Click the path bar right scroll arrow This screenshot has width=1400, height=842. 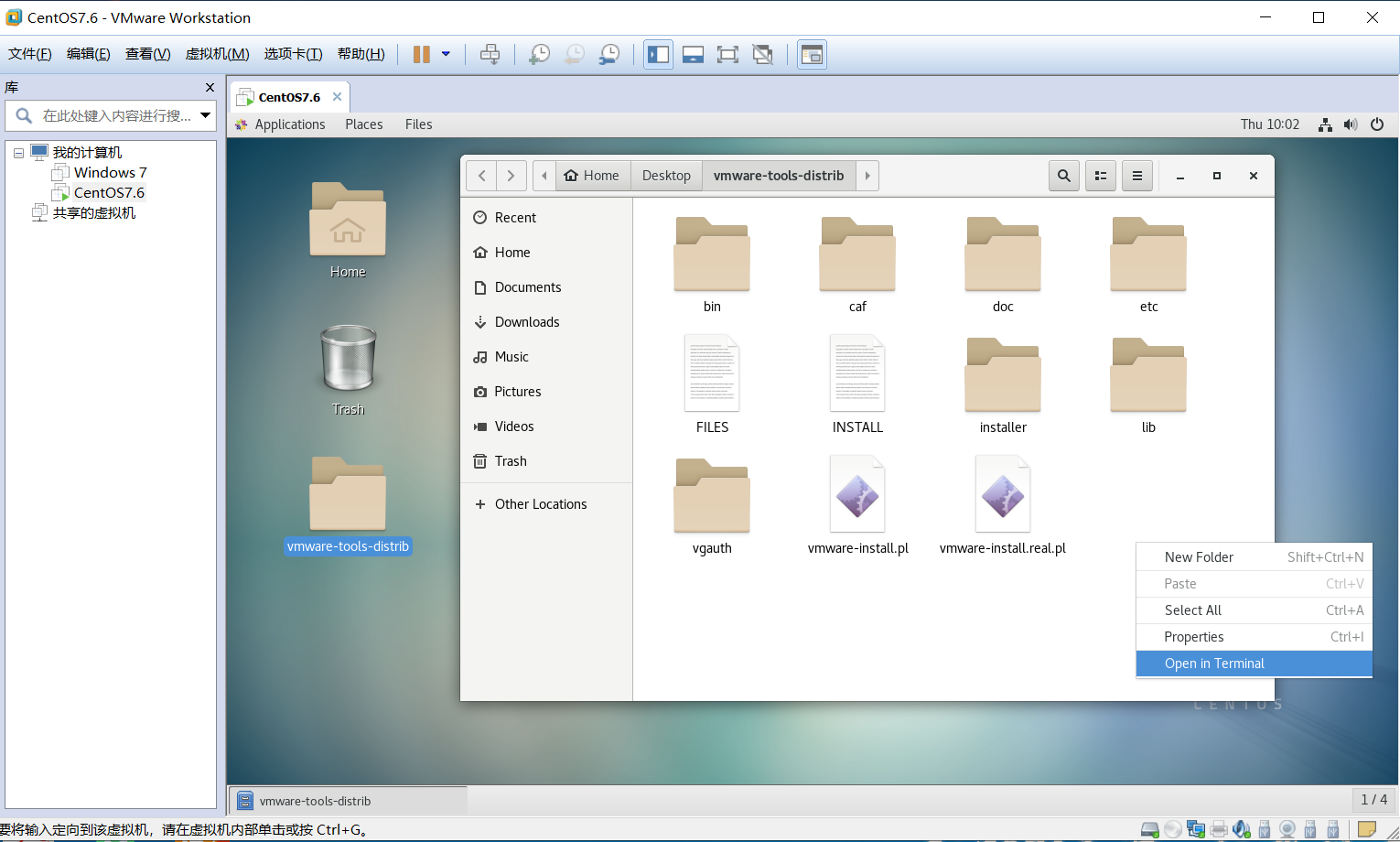click(x=867, y=176)
